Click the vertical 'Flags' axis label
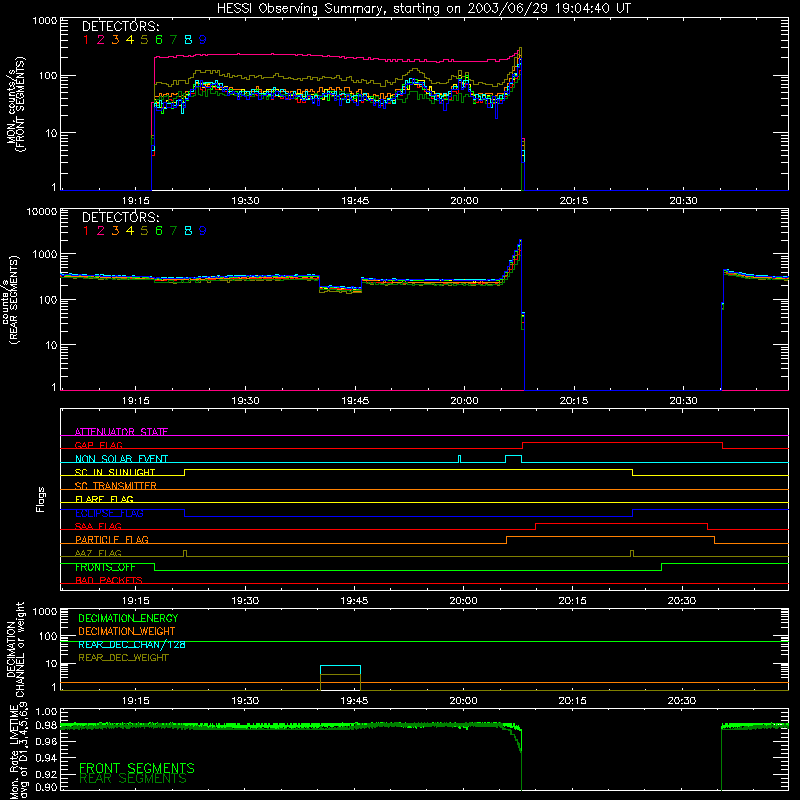Screen dimensions: 800x800 40,499
